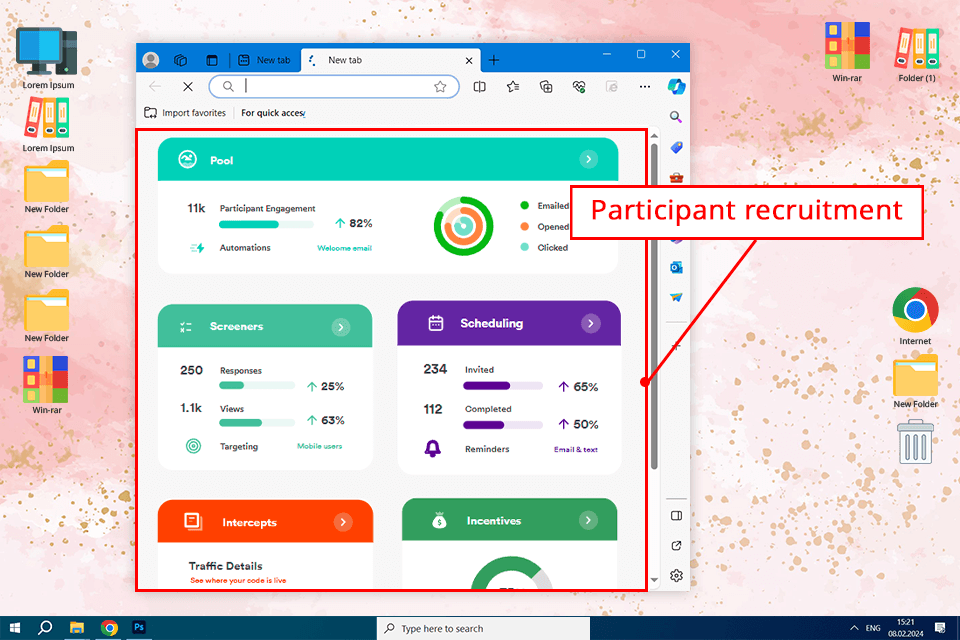The width and height of the screenshot is (960, 640).
Task: Open the sidebar external link icon
Action: click(x=677, y=546)
